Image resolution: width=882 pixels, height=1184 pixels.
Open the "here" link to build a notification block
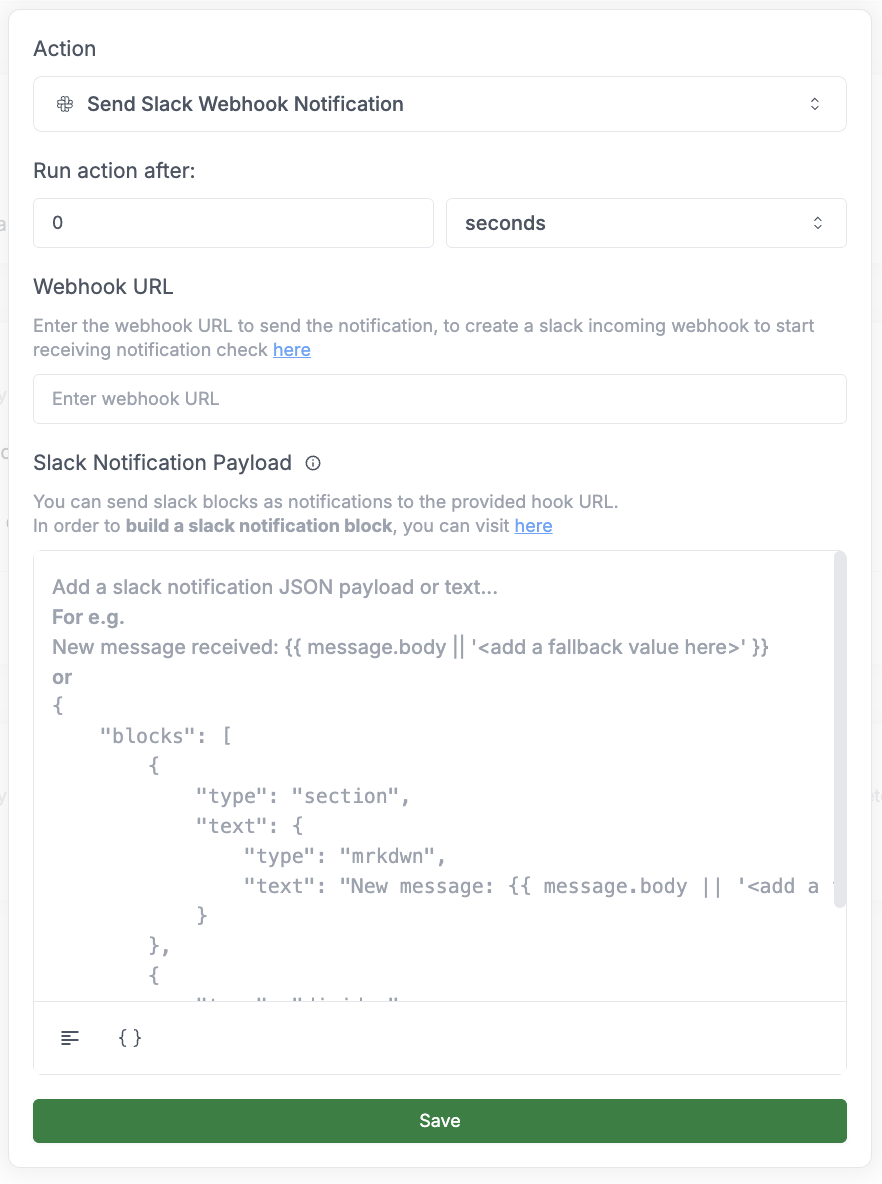(x=533, y=525)
